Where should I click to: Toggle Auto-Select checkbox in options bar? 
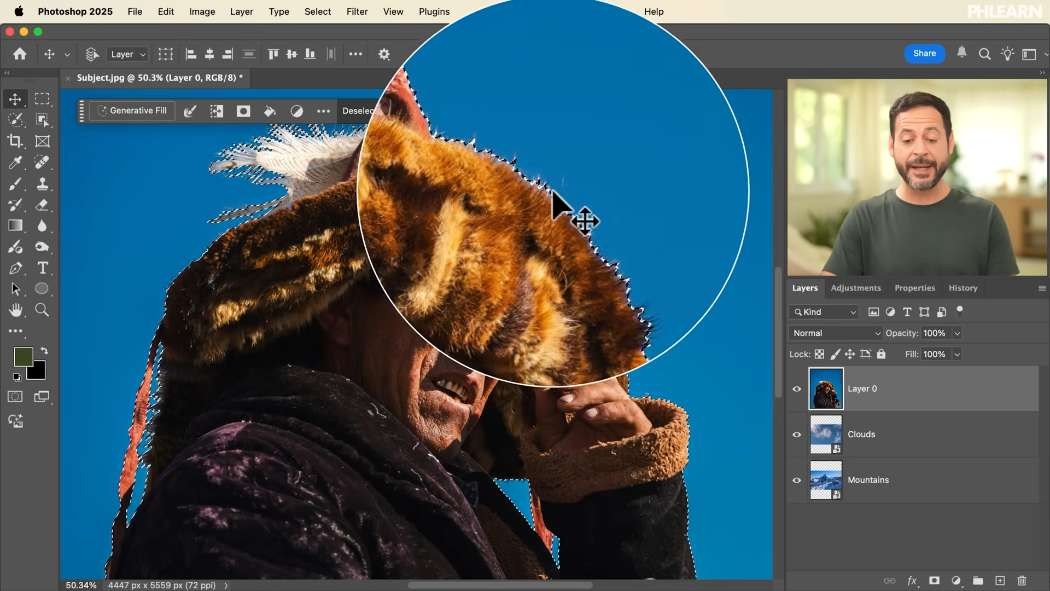click(x=92, y=54)
